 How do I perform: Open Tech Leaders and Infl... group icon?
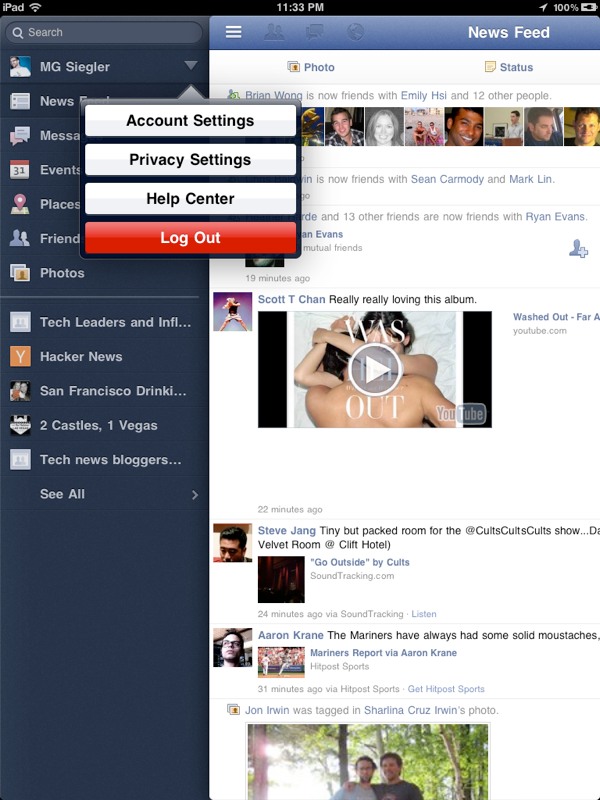[x=20, y=322]
